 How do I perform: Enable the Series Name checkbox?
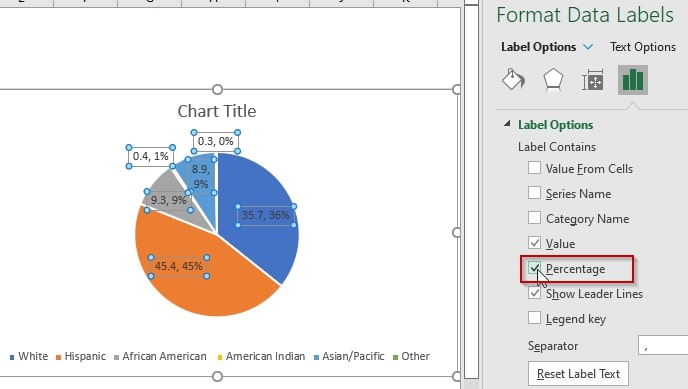(534, 193)
